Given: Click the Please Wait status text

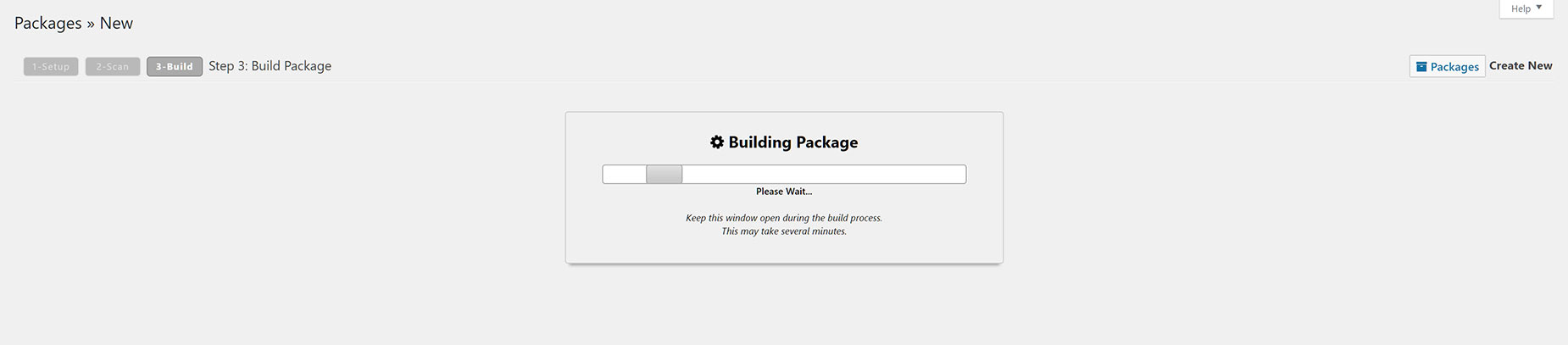Looking at the screenshot, I should pyautogui.click(x=784, y=192).
